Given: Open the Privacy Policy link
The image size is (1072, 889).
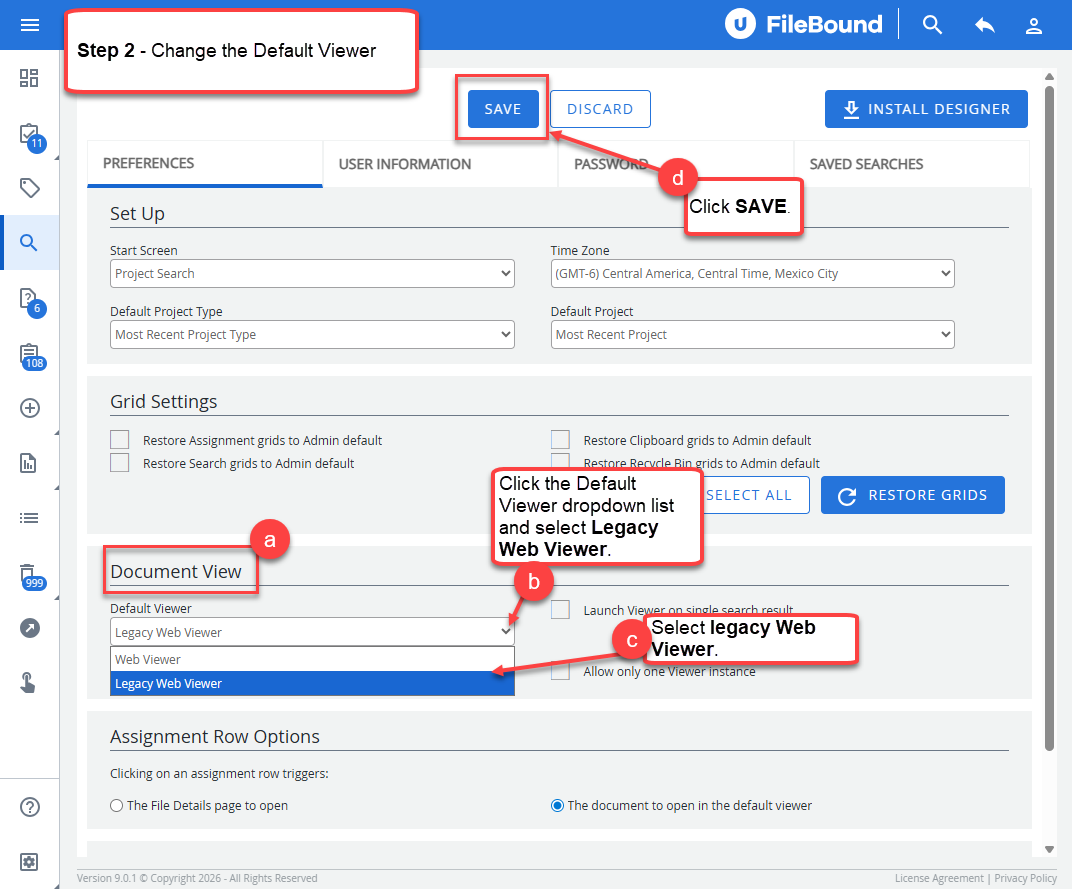Looking at the screenshot, I should click(1026, 878).
